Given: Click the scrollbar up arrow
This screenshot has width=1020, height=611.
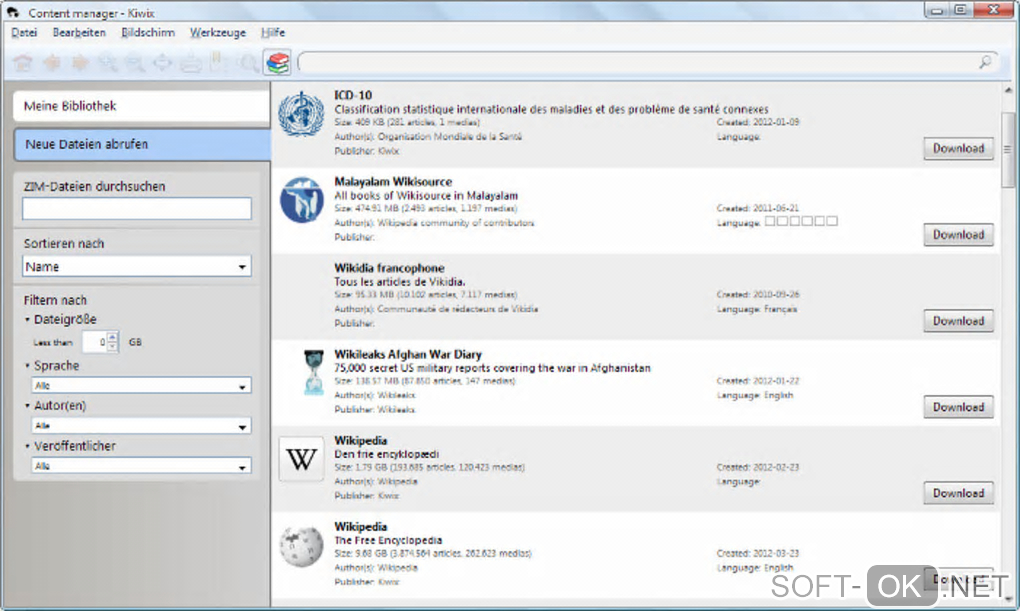Looking at the screenshot, I should [1008, 90].
